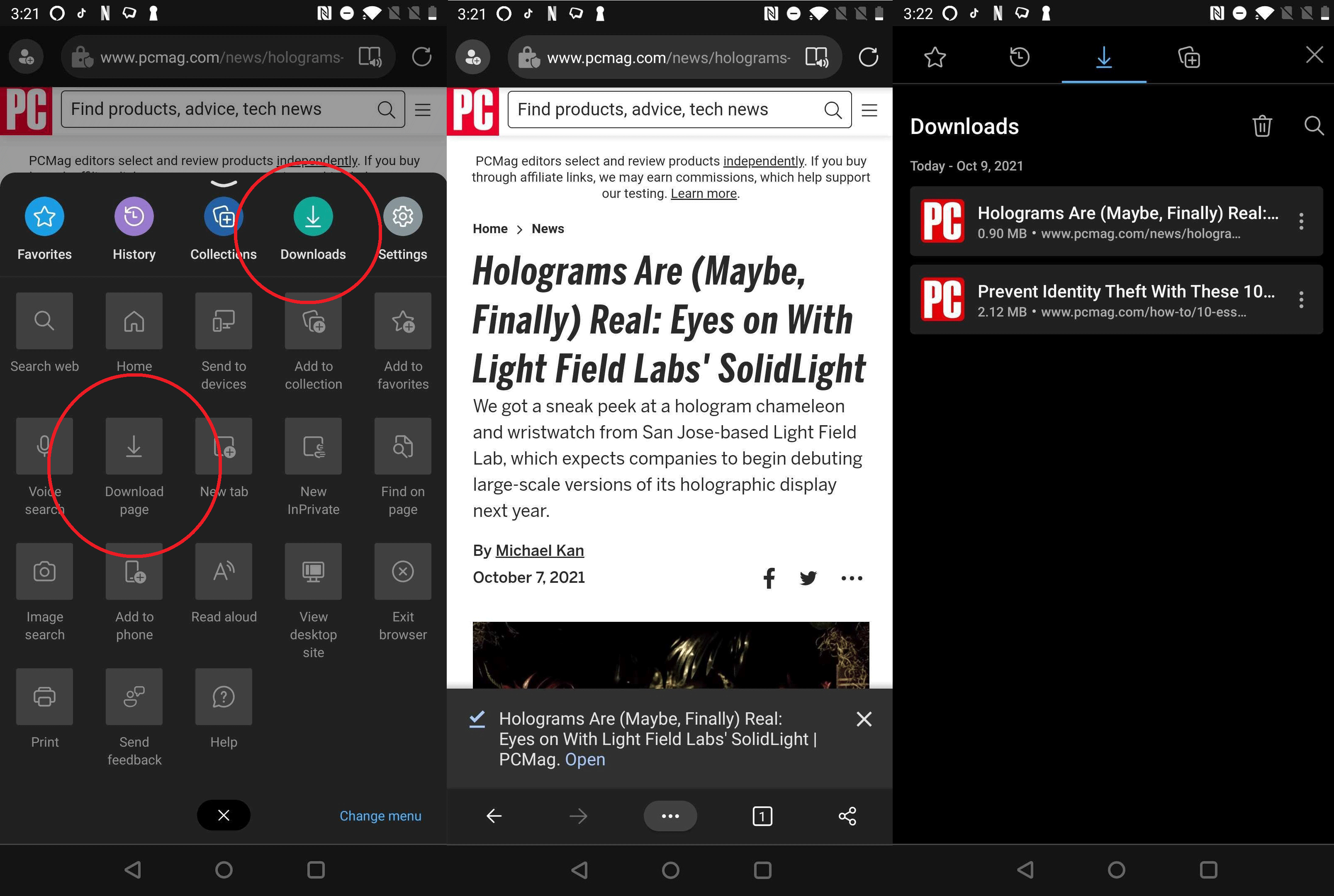Expand more article sharing options
The width and height of the screenshot is (1334, 896).
(x=851, y=578)
